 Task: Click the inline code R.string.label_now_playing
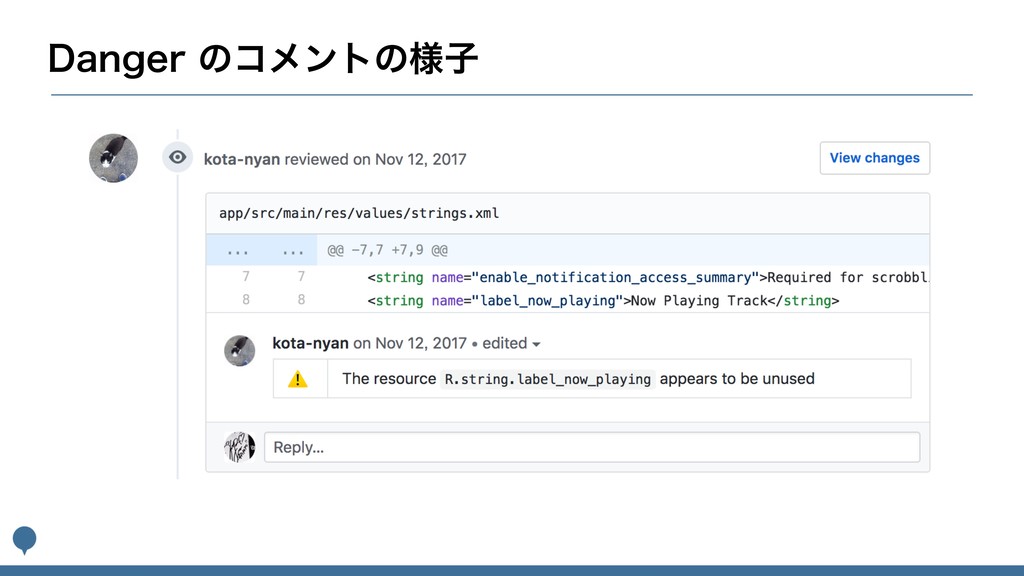548,379
